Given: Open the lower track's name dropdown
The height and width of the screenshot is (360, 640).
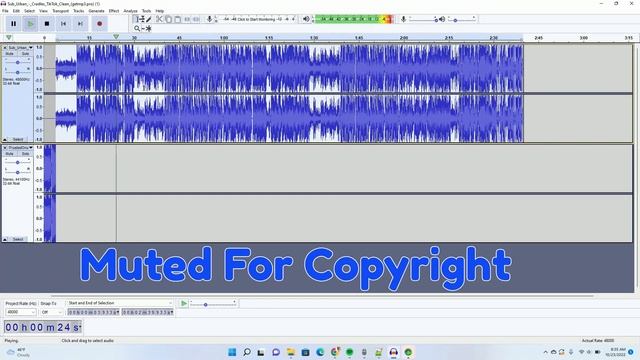Looking at the screenshot, I should coord(20,148).
